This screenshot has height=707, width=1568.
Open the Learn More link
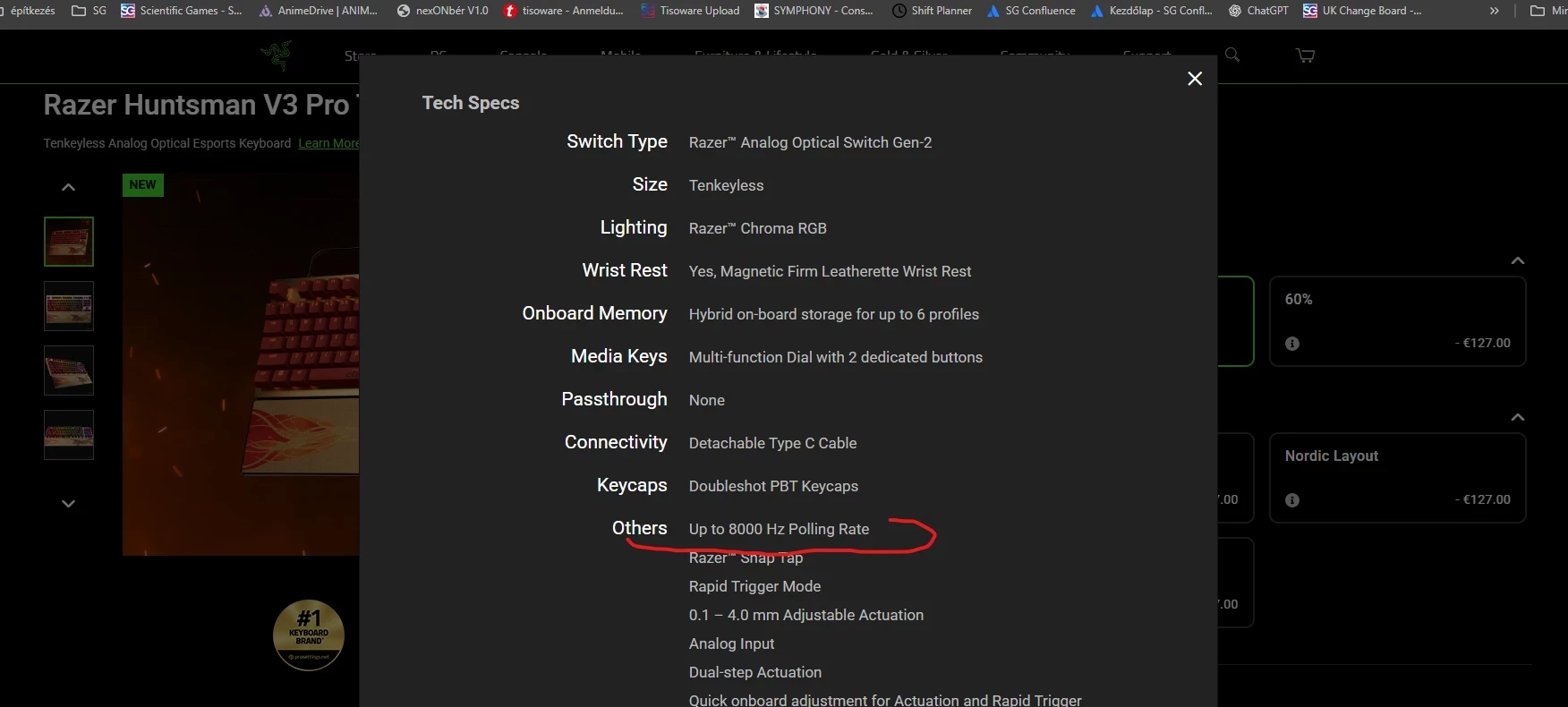click(328, 143)
